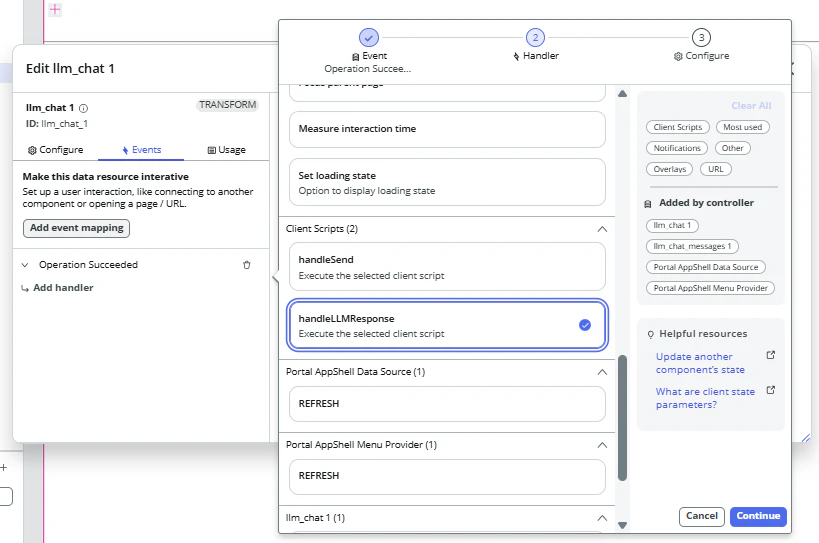The image size is (819, 543).
Task: Click the handler list vertical scrollbar thumb
Action: click(x=622, y=418)
